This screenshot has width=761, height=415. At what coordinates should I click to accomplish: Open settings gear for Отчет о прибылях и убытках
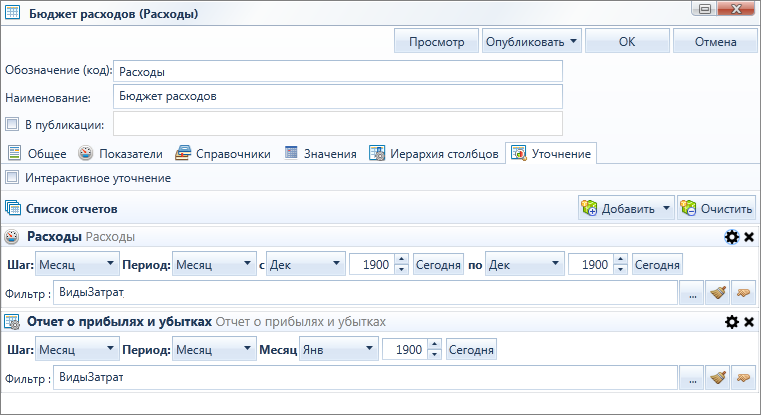(x=731, y=322)
